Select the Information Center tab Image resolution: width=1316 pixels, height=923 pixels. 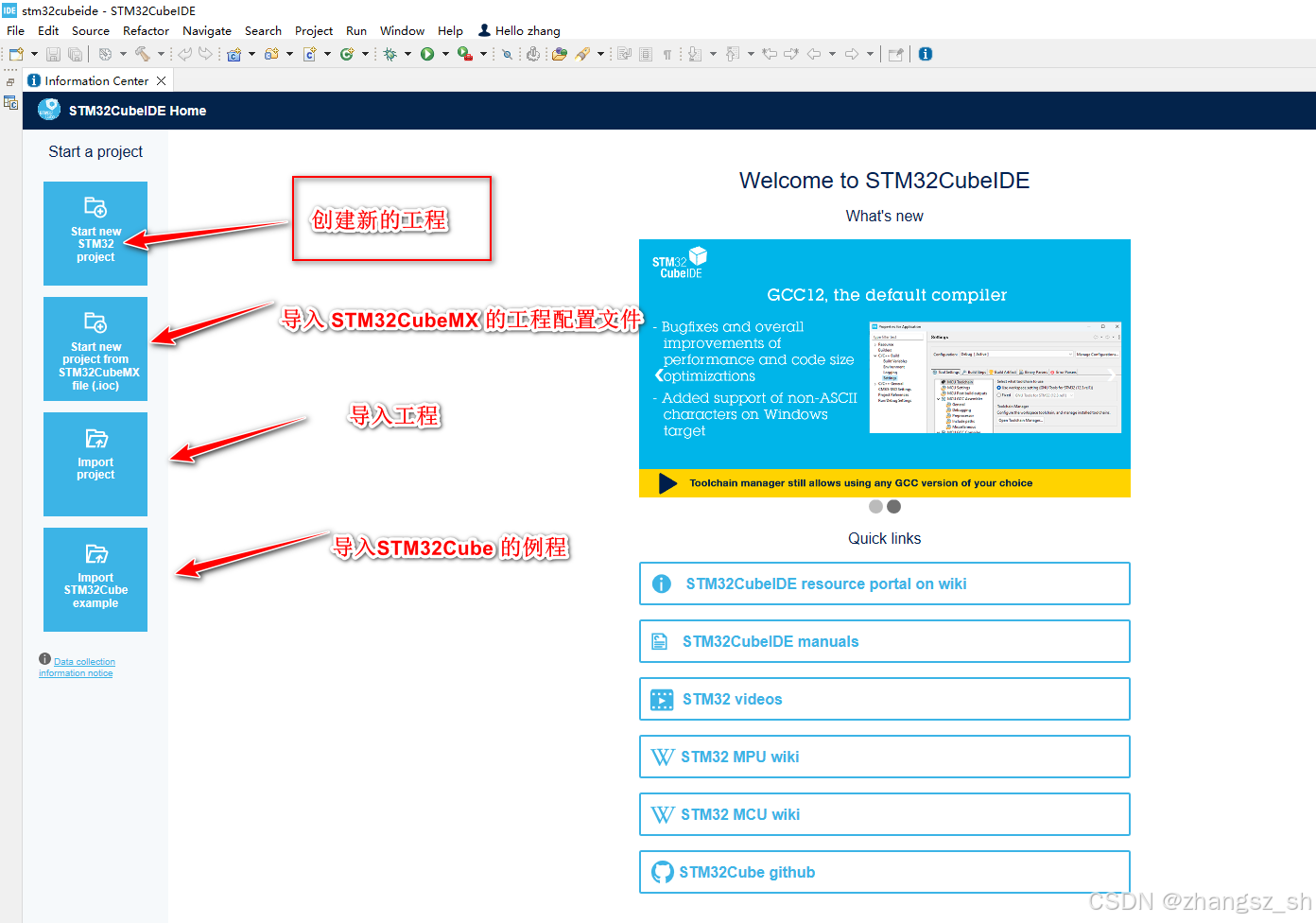(x=96, y=80)
